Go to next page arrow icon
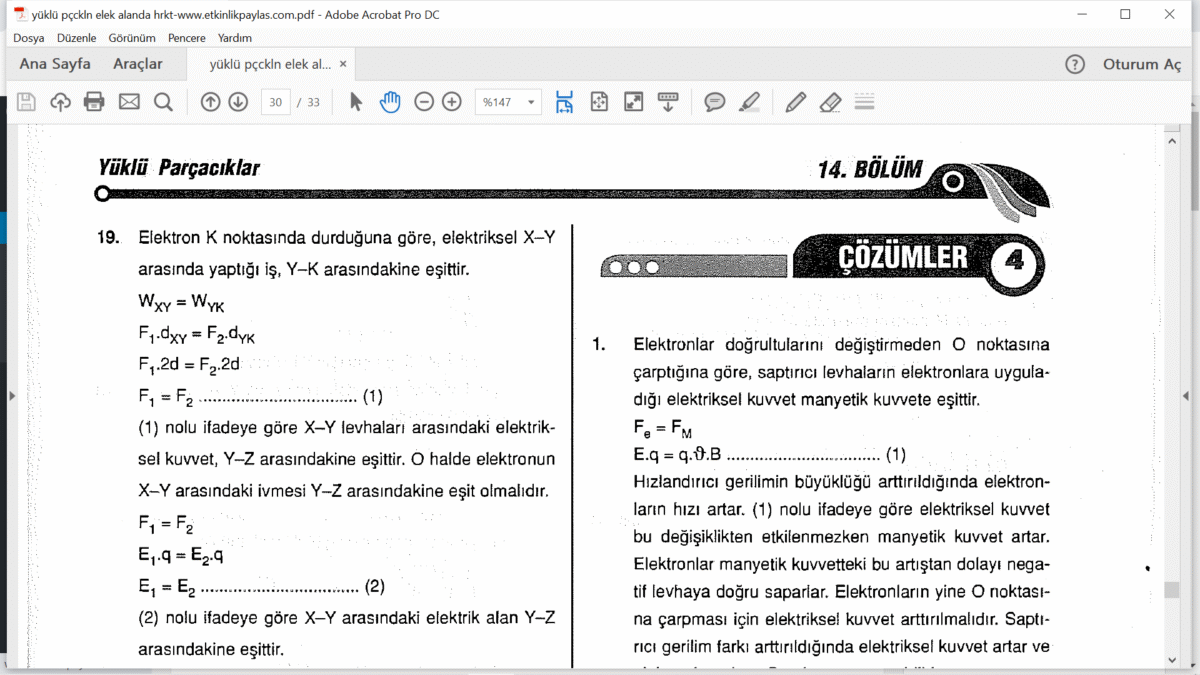1200x675 pixels. 238,102
